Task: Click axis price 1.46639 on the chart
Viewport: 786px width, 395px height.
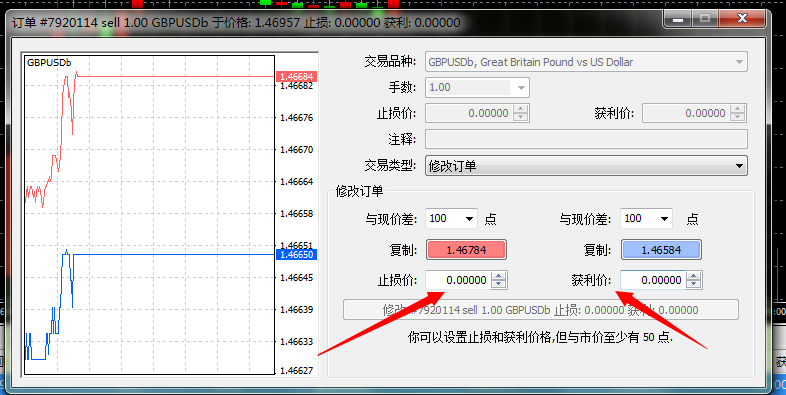Action: [296, 309]
